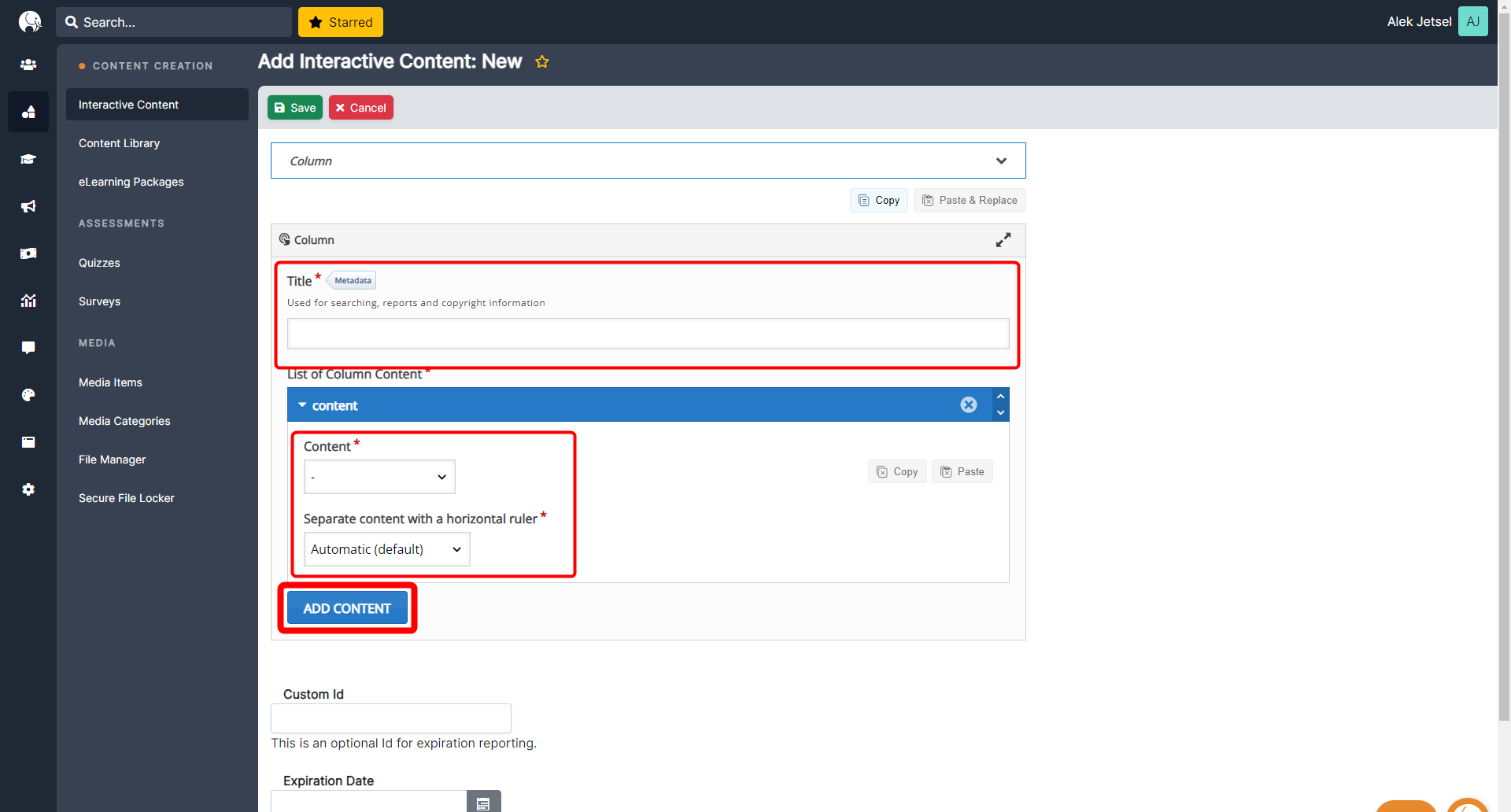
Task: Open the graduation cap learning sidebar icon
Action: coord(28,159)
